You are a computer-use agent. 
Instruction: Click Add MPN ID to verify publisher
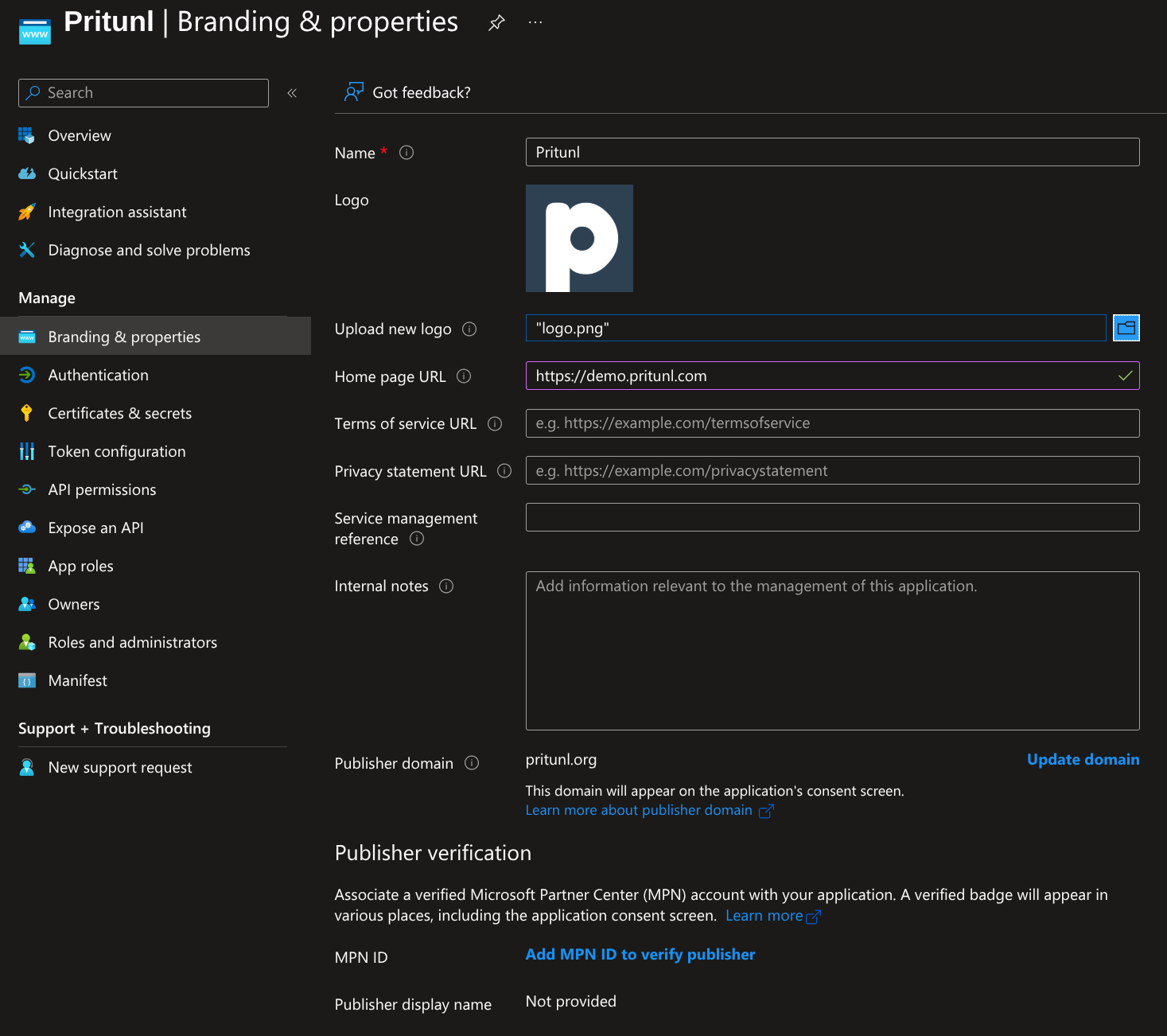640,954
